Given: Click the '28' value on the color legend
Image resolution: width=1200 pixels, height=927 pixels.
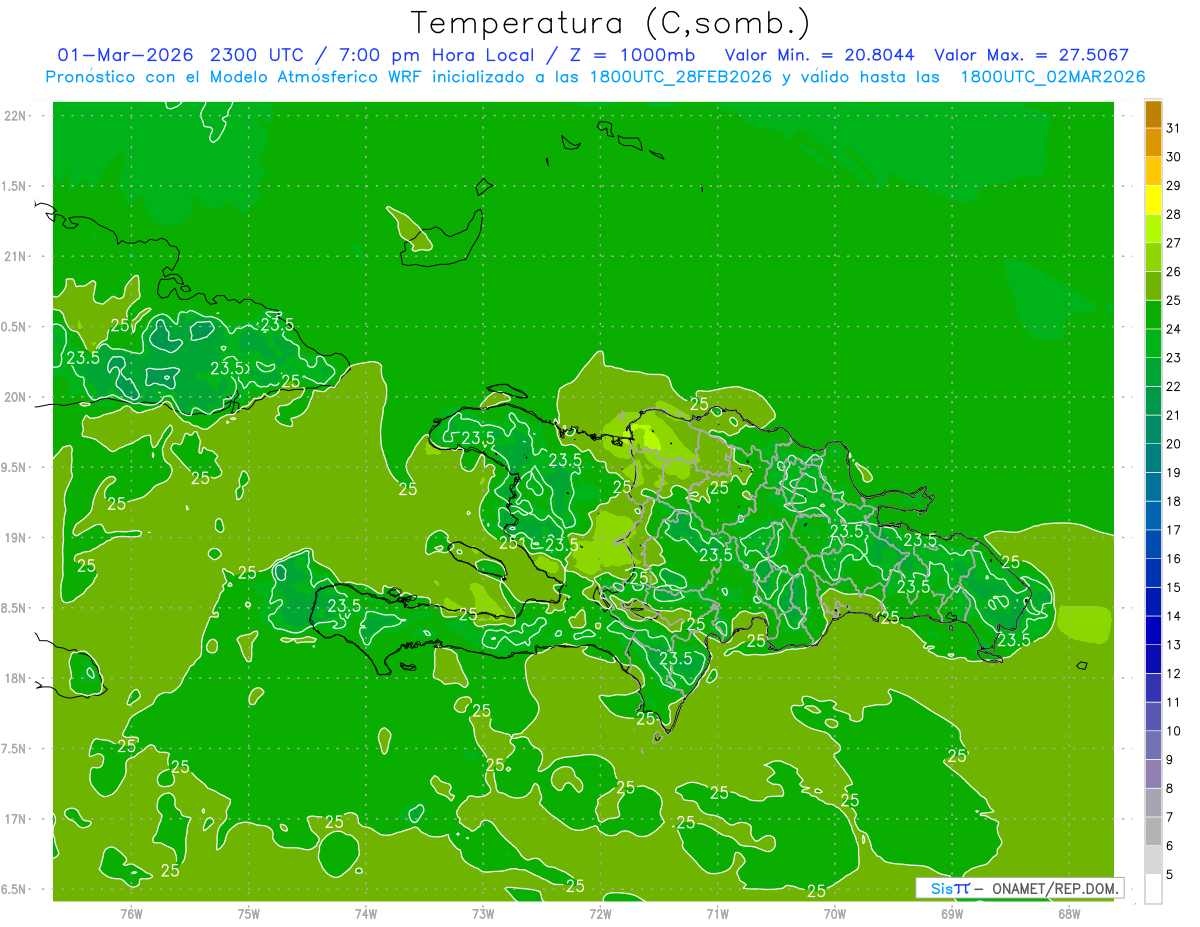Looking at the screenshot, I should pyautogui.click(x=1174, y=214).
